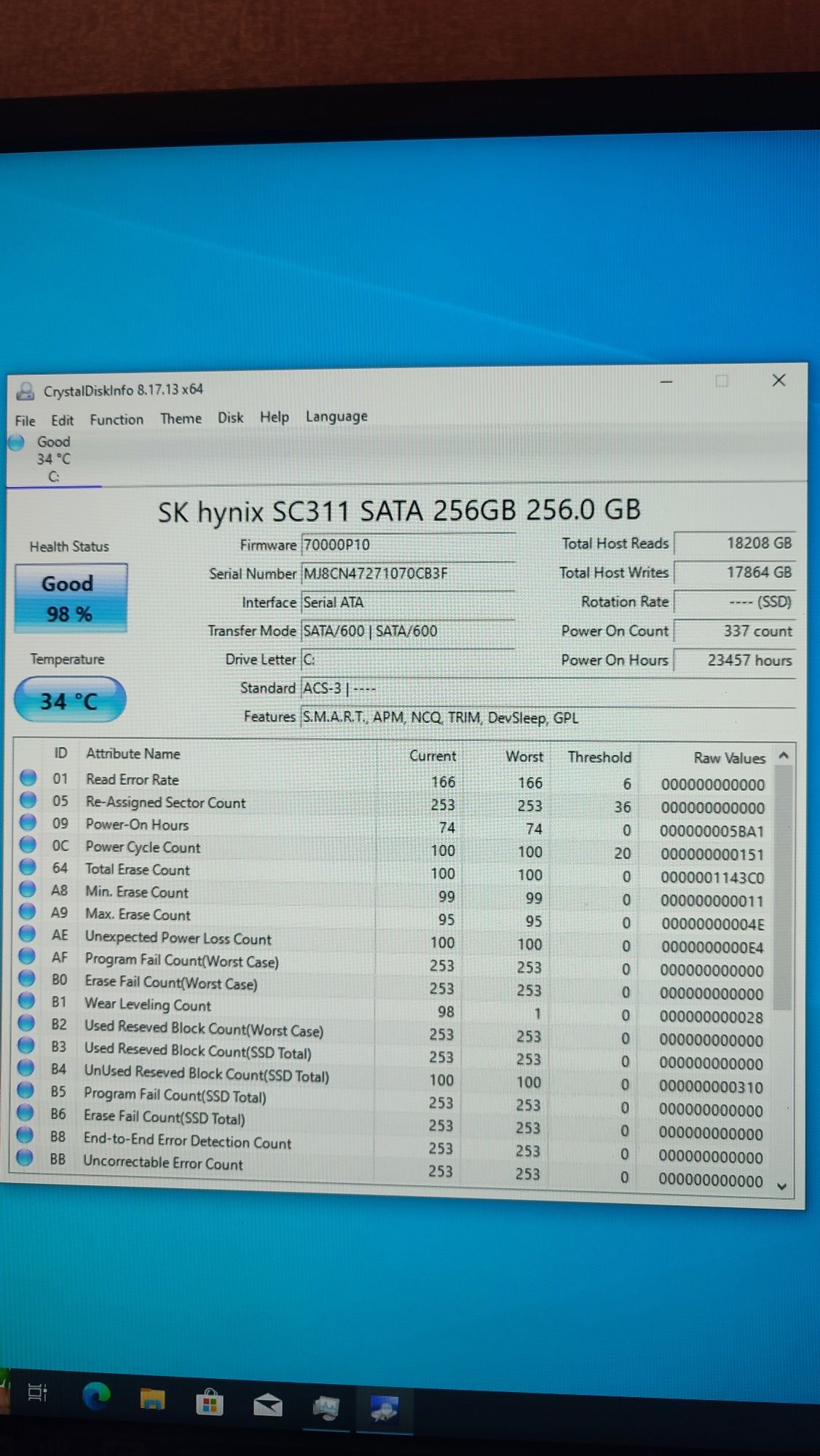The width and height of the screenshot is (820, 1456).
Task: Click the Rotation Rate value ---- (SSD)
Action: [734, 602]
